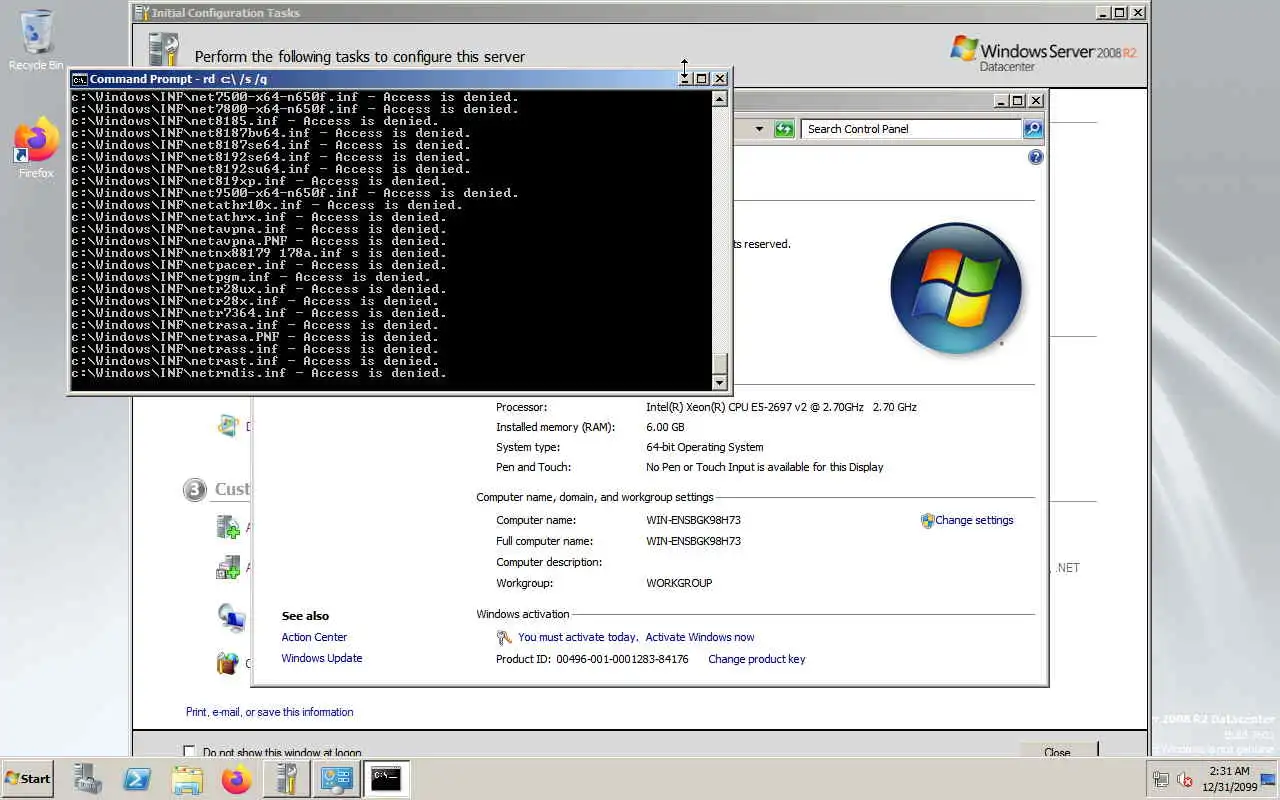Click the Command Prompt scrollbar down arrow
This screenshot has height=800, width=1280.
719,382
